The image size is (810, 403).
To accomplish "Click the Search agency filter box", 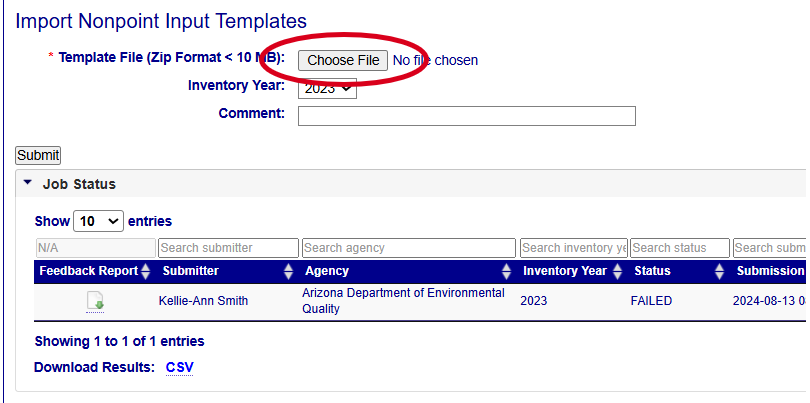I will pos(409,248).
